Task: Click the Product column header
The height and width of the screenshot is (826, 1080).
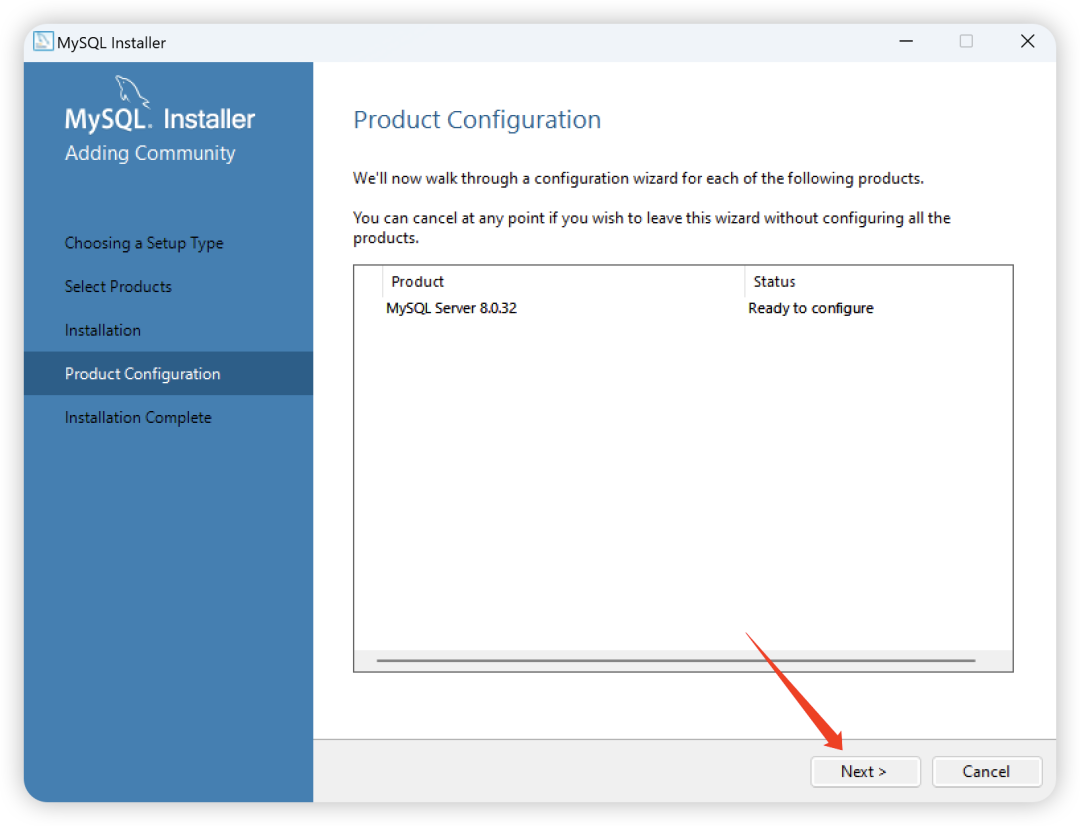Action: pos(563,282)
